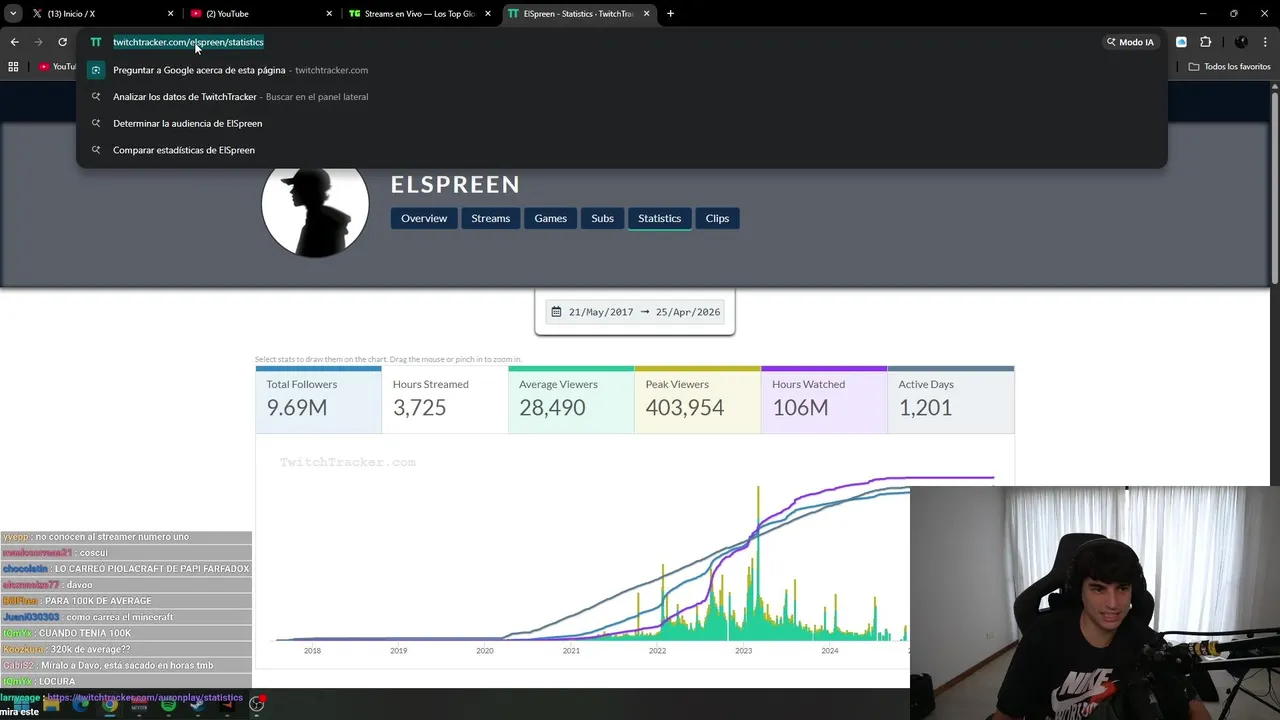Screen dimensions: 1280x720
Task: Choose suggestion 'Analizar los datos de TwitchTracker'
Action: [621, 97]
